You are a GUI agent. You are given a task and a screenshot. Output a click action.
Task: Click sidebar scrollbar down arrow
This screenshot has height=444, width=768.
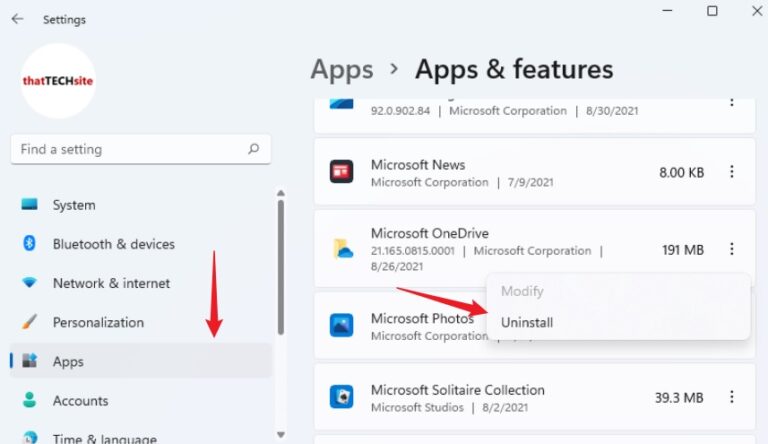(x=281, y=435)
